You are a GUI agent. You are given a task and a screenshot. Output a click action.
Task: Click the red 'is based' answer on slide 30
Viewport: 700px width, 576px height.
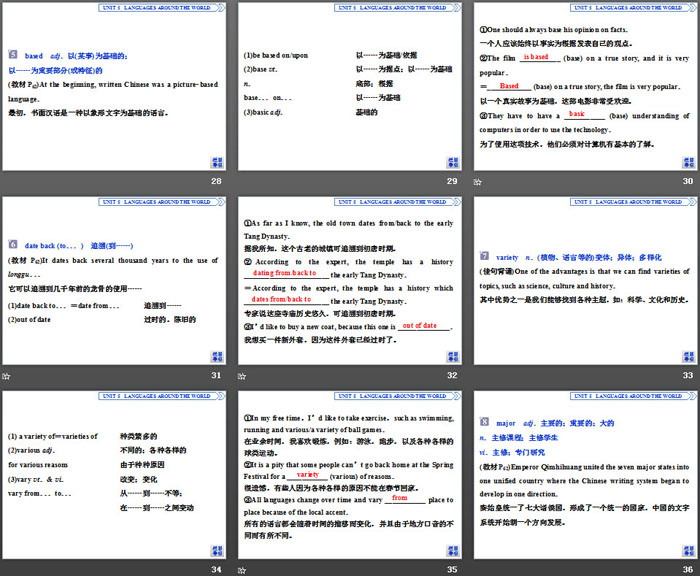pyautogui.click(x=536, y=57)
